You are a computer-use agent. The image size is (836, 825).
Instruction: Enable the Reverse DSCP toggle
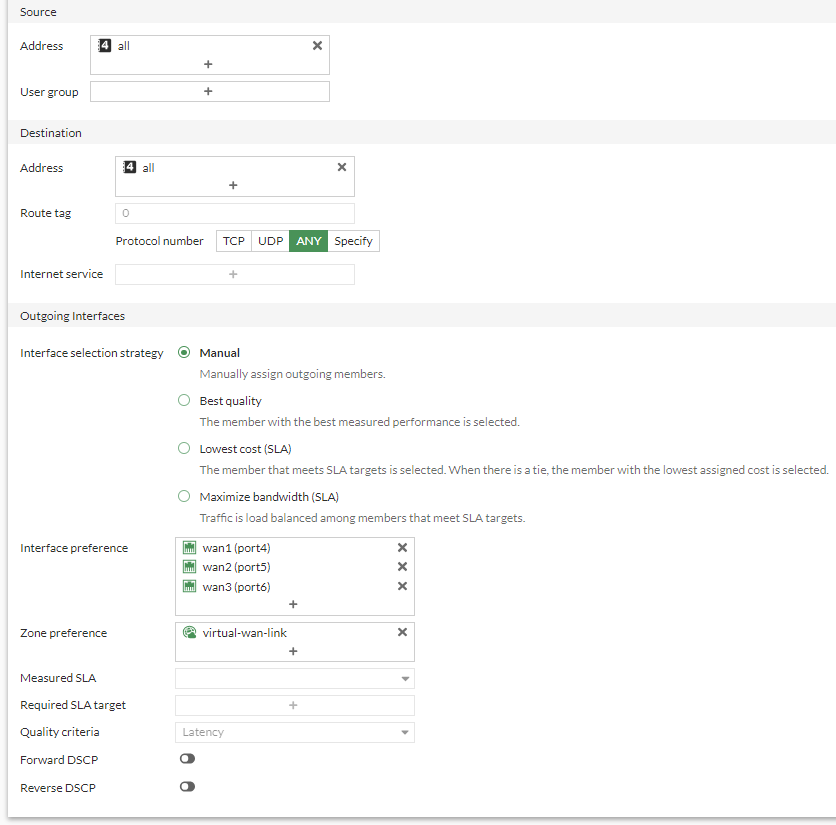pos(187,787)
